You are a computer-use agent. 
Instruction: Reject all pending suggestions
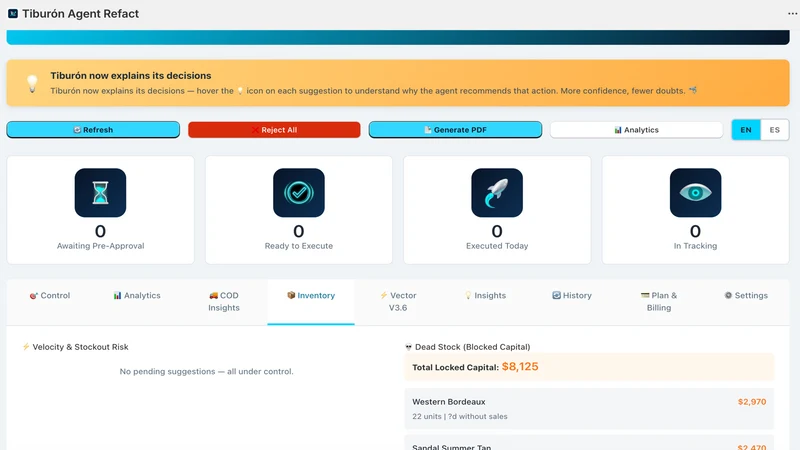pos(274,130)
